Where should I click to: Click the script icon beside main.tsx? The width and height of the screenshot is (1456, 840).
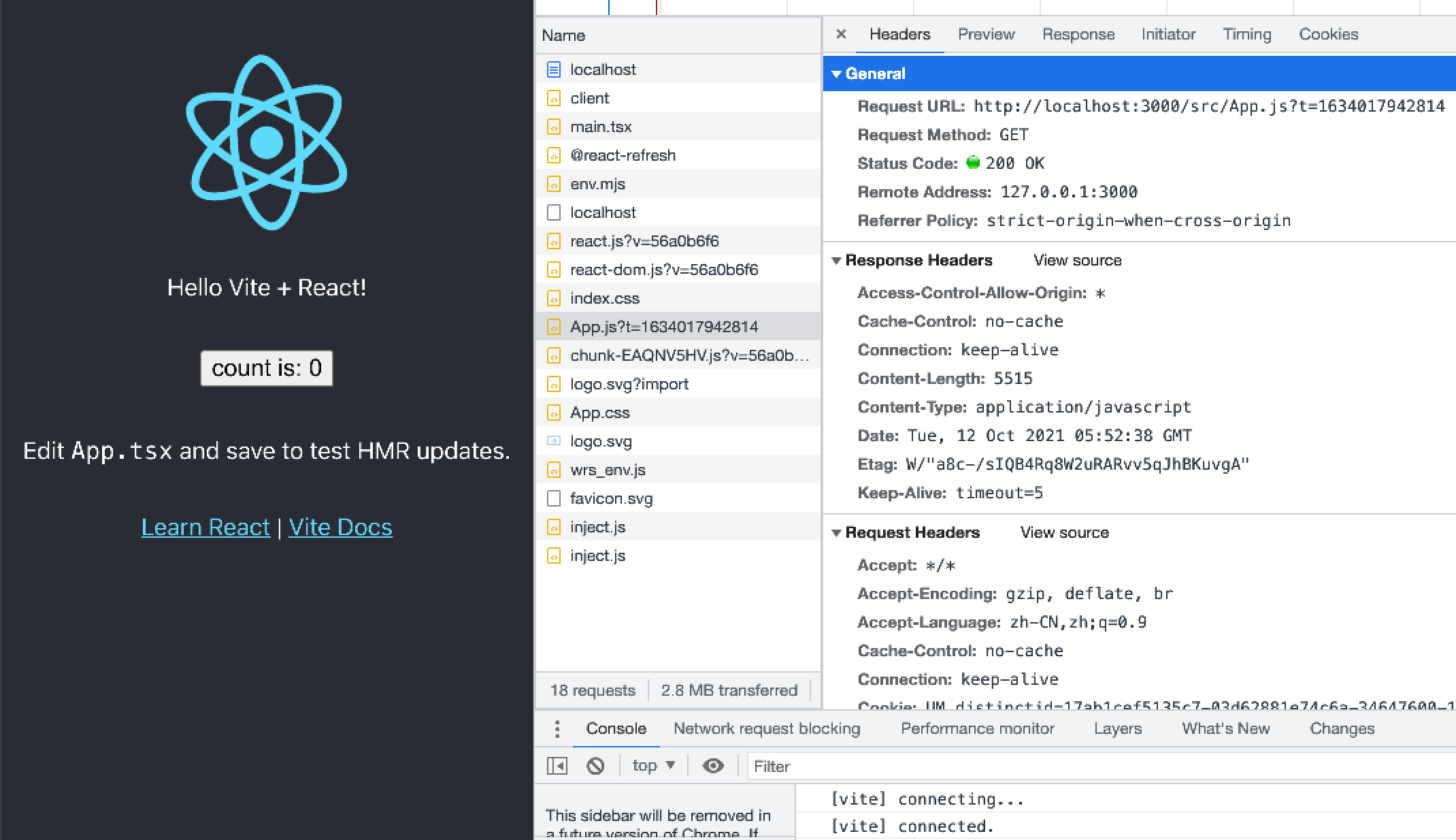click(554, 127)
